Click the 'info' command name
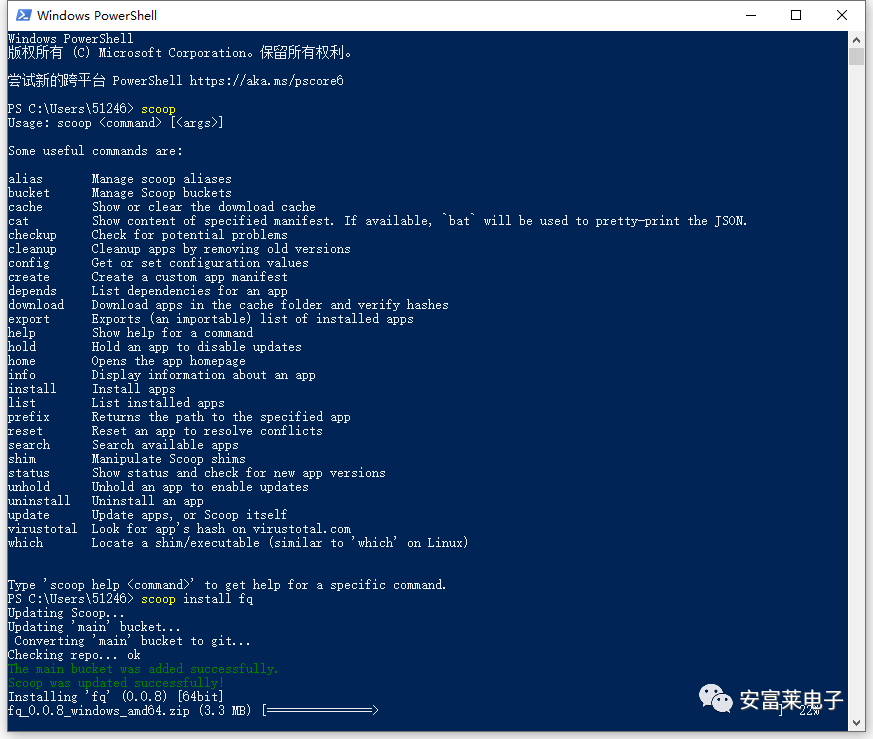Viewport: 873px width, 739px height. 22,375
